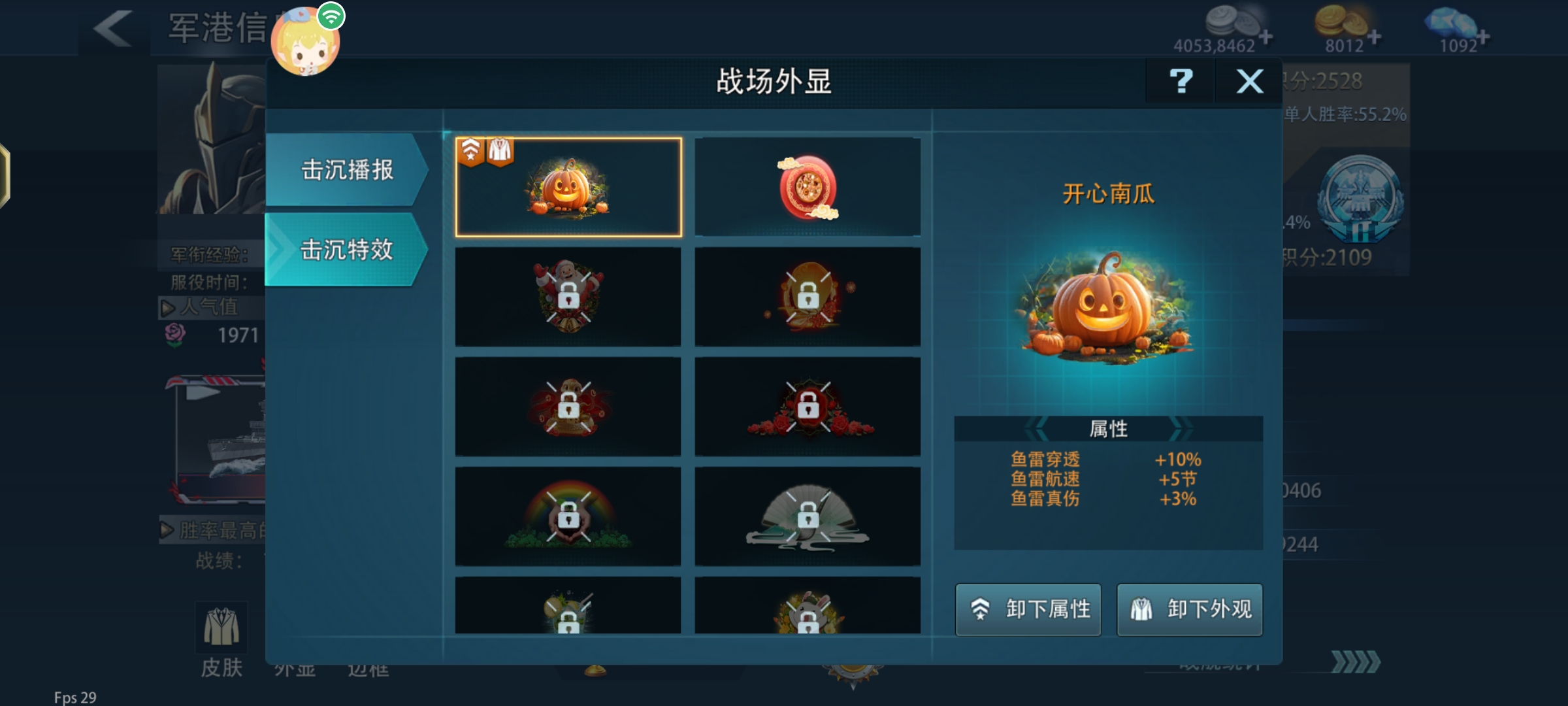Viewport: 1568px width, 706px height.
Task: Click the locked folding fan effect
Action: [x=808, y=516]
